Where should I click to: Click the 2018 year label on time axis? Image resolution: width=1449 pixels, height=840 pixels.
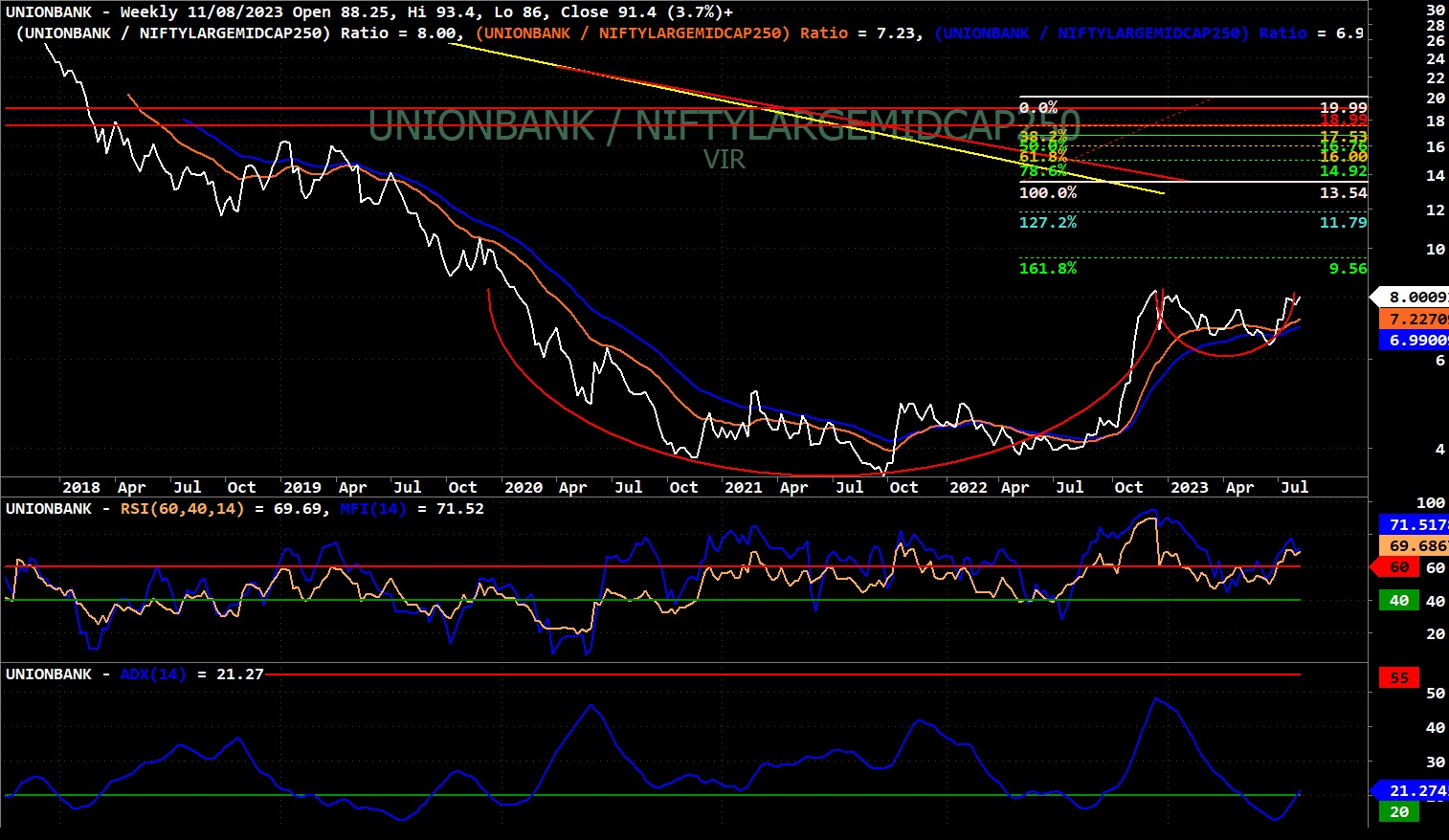click(x=81, y=488)
